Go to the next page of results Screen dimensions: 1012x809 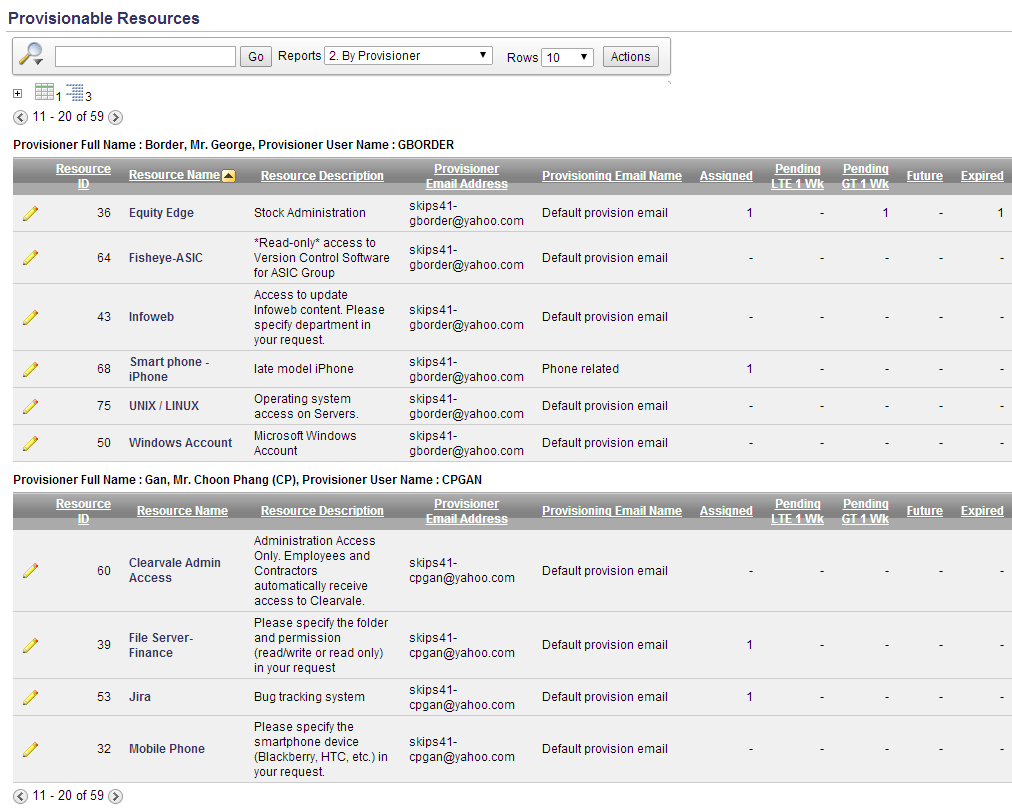(x=115, y=117)
